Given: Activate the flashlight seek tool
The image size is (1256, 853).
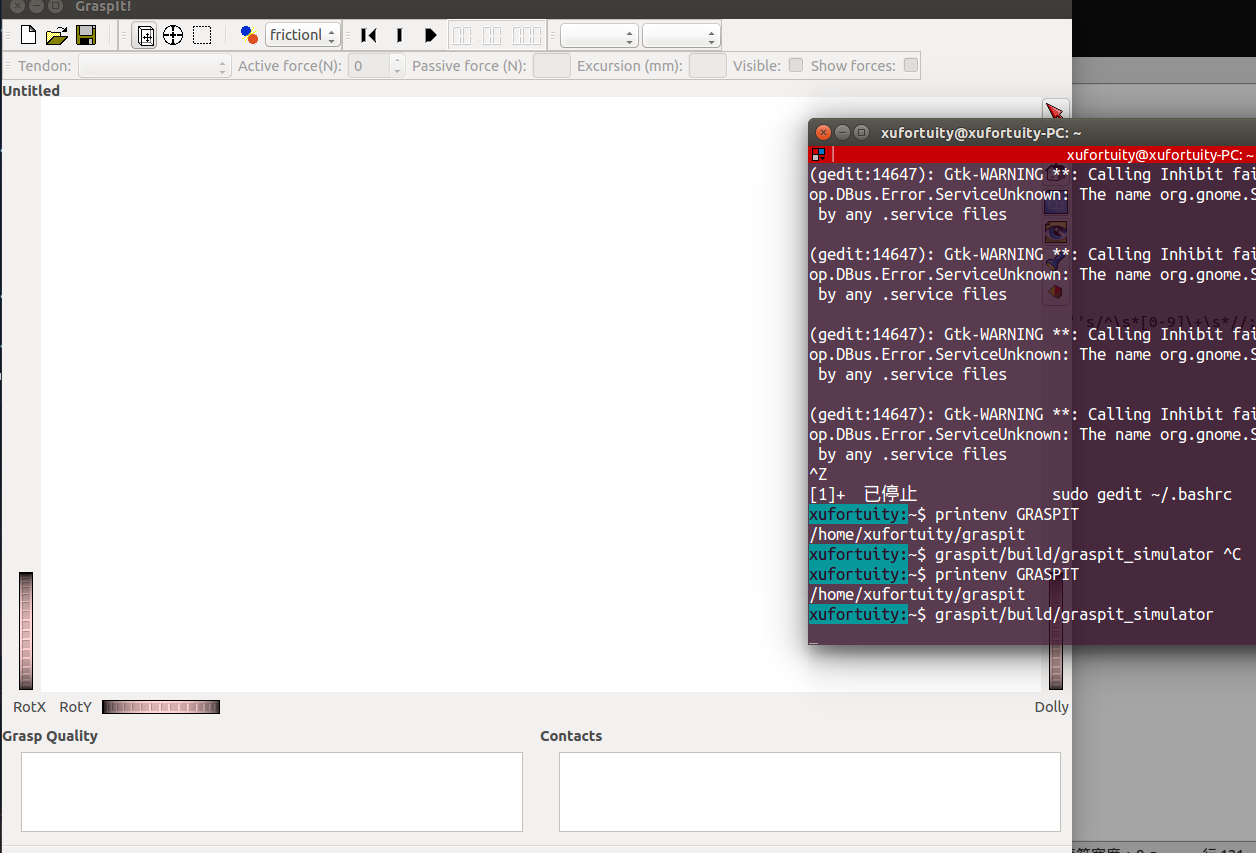Looking at the screenshot, I should coord(1056,261).
